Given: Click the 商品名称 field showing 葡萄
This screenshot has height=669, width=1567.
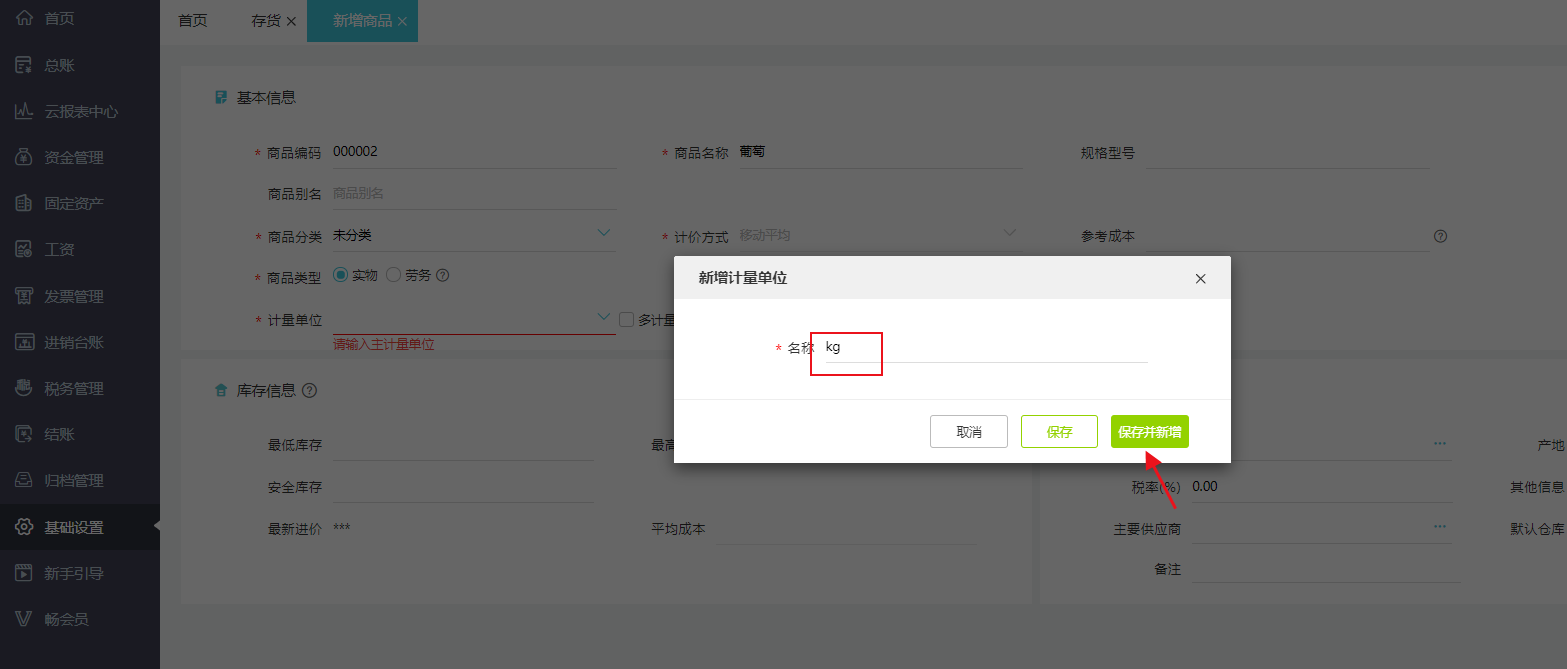Looking at the screenshot, I should coord(881,152).
